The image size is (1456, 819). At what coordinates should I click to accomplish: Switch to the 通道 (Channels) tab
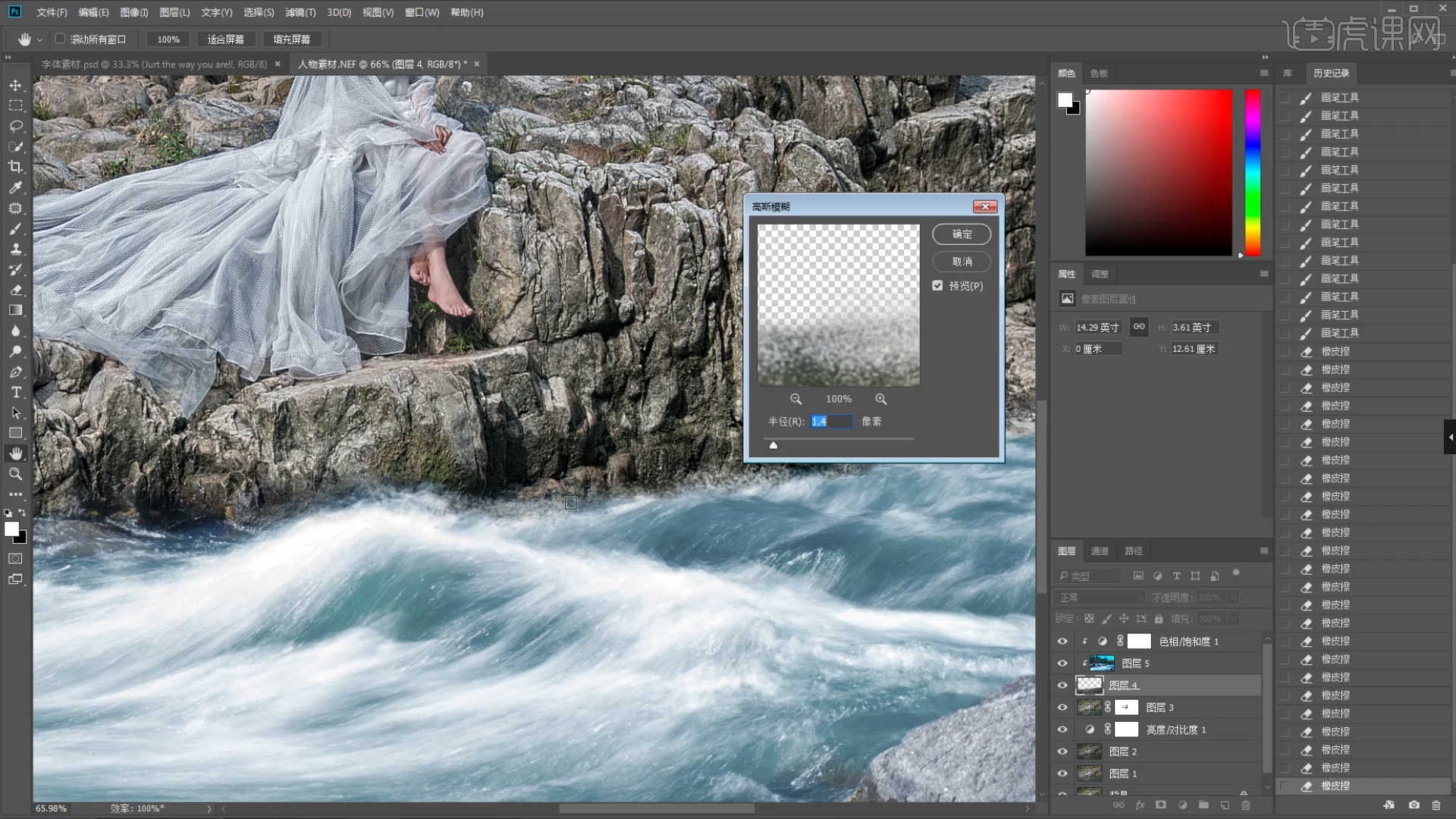point(1099,551)
